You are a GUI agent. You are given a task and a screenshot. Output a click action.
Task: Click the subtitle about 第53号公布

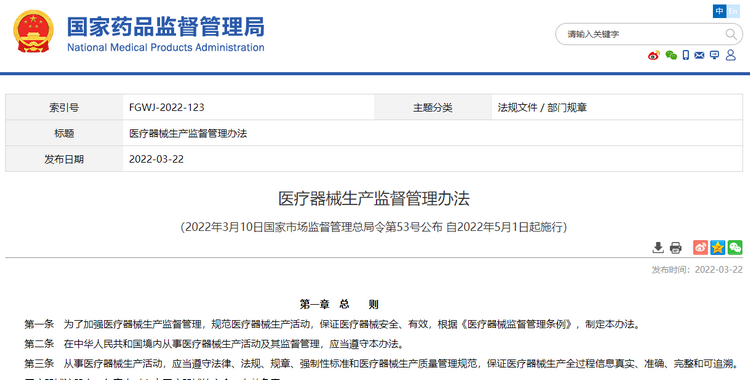click(374, 227)
